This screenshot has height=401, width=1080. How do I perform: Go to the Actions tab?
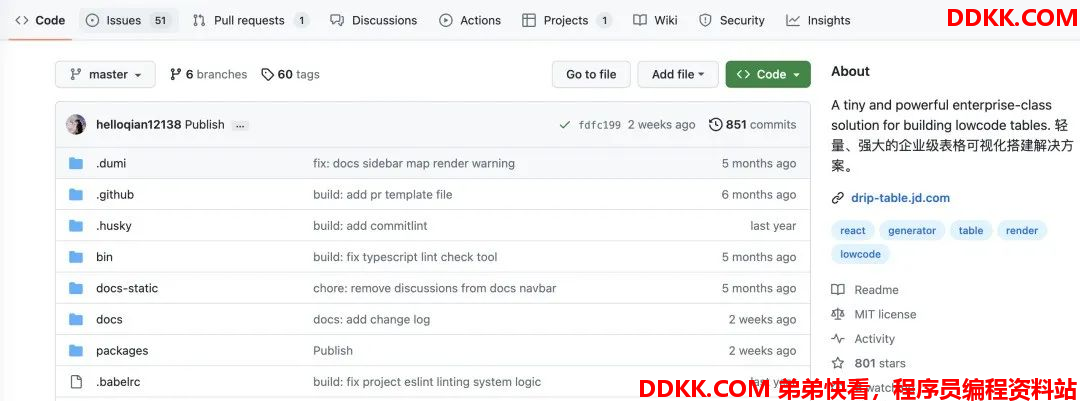pos(470,21)
